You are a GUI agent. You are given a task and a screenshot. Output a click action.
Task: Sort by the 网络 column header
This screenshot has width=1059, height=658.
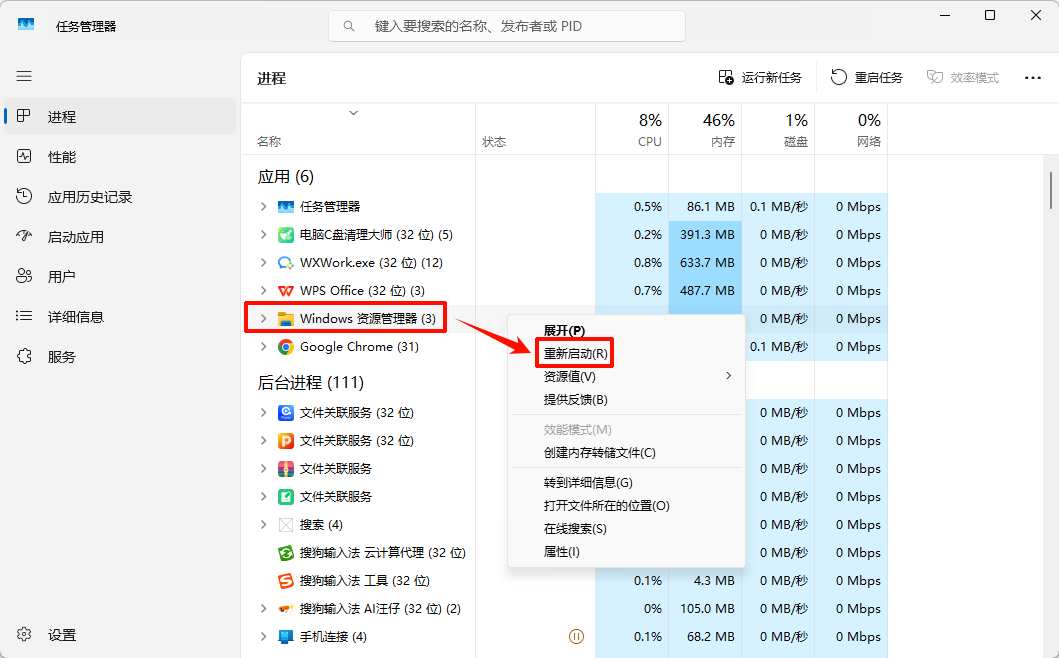(x=851, y=130)
